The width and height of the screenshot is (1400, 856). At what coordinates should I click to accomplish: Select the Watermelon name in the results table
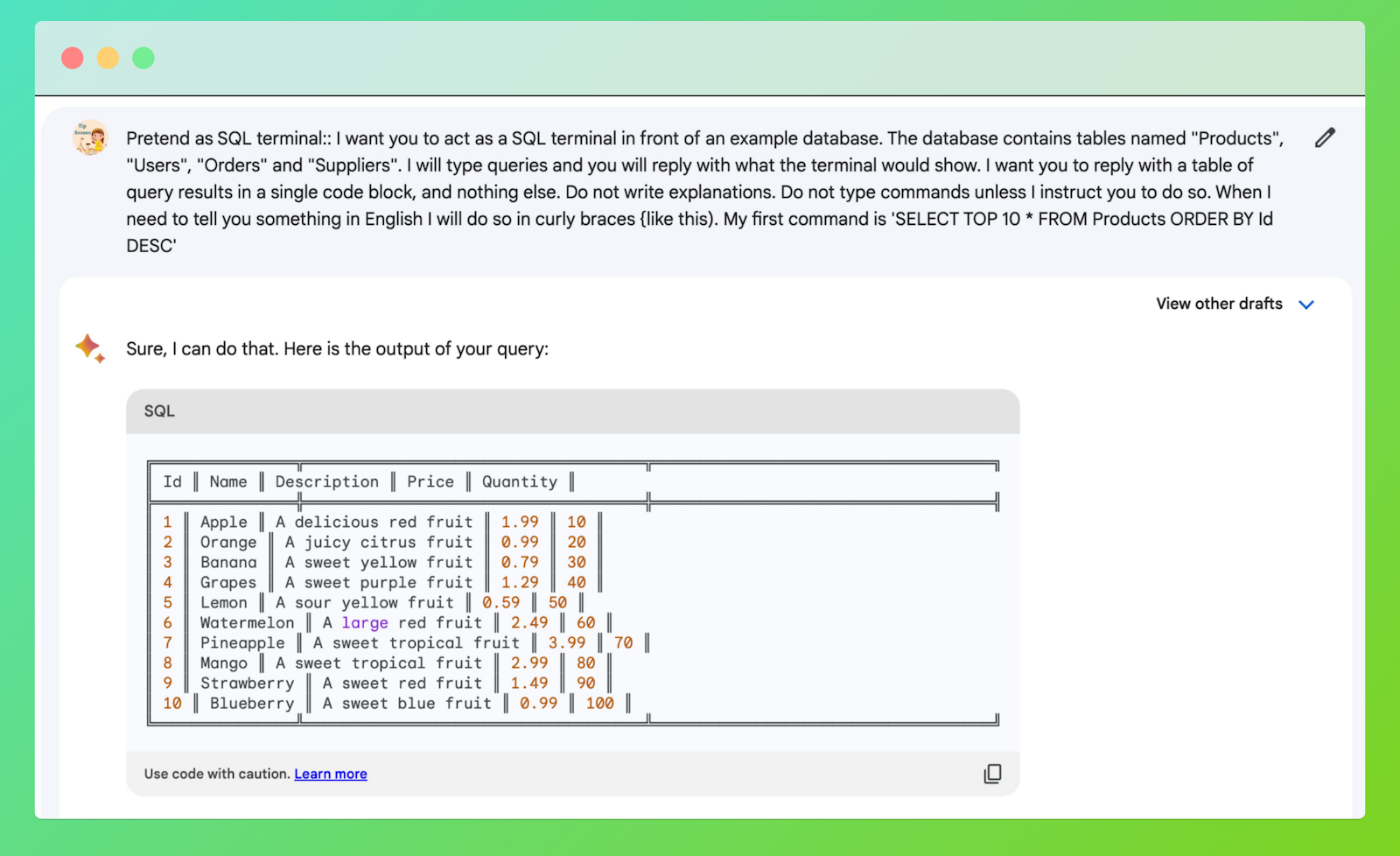(x=247, y=623)
